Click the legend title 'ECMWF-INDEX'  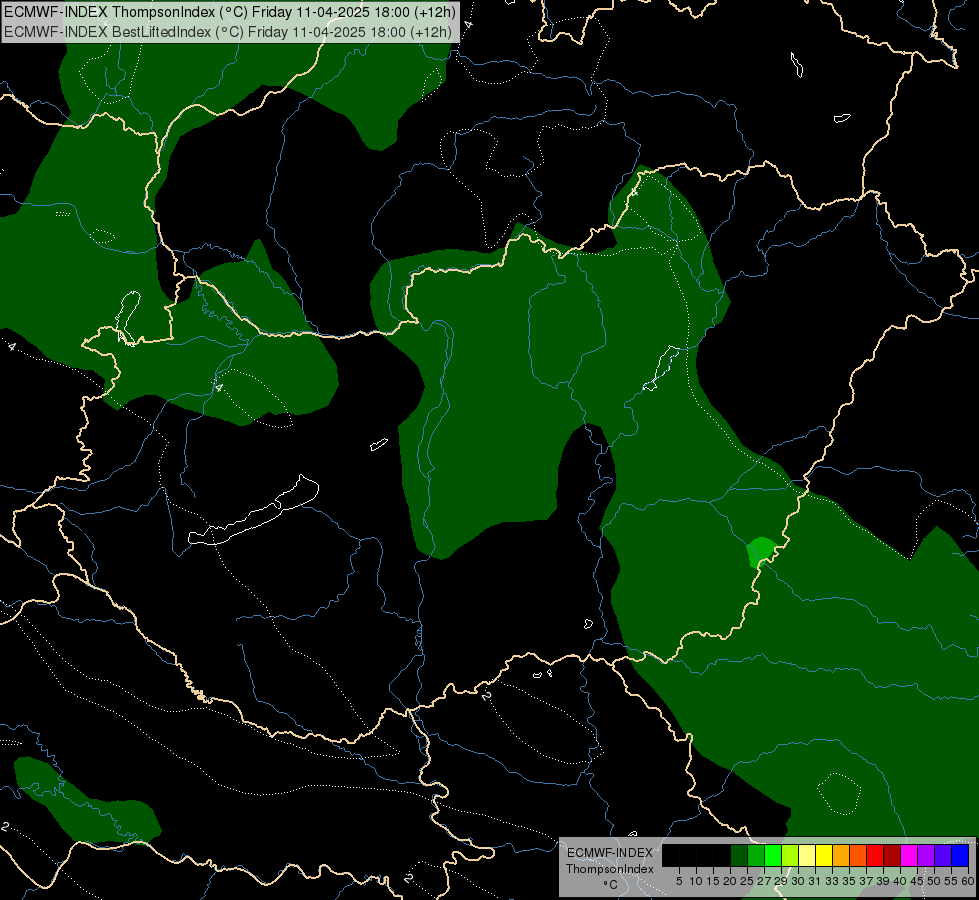tap(609, 853)
